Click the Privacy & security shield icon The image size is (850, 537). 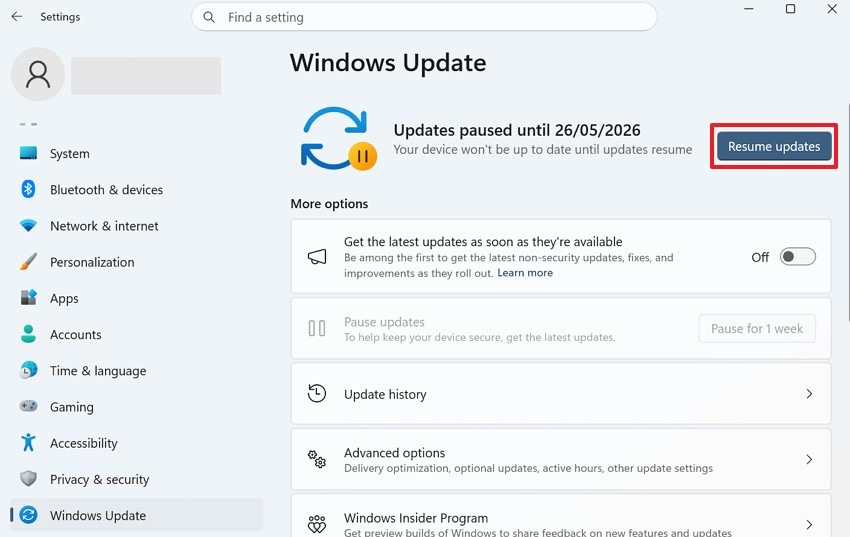[x=28, y=478]
